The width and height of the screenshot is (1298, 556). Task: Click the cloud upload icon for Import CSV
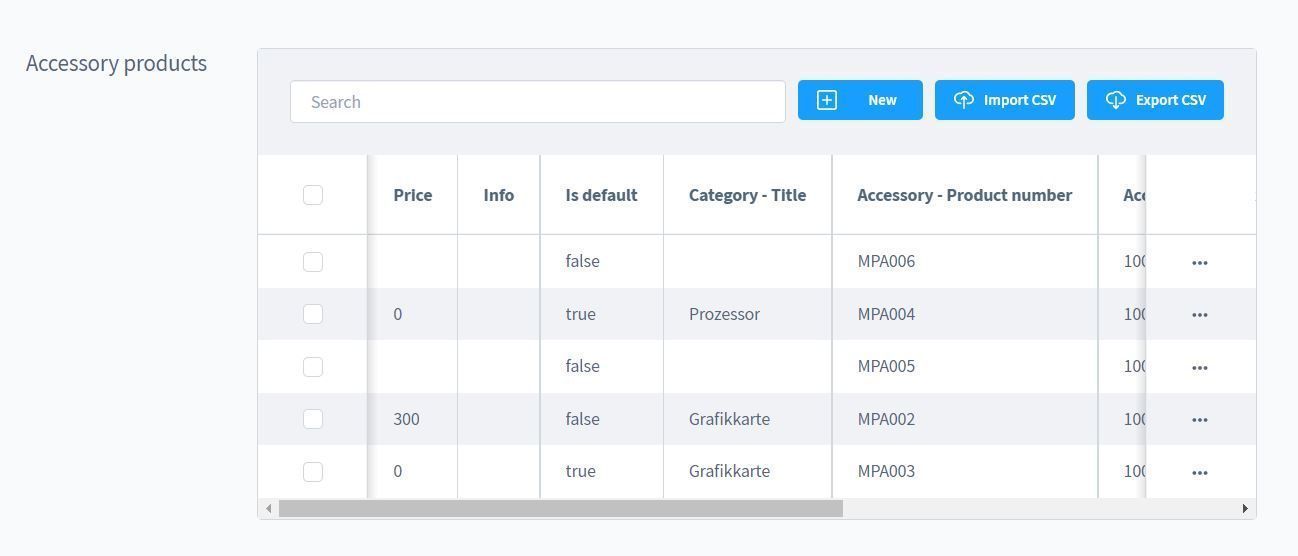963,100
